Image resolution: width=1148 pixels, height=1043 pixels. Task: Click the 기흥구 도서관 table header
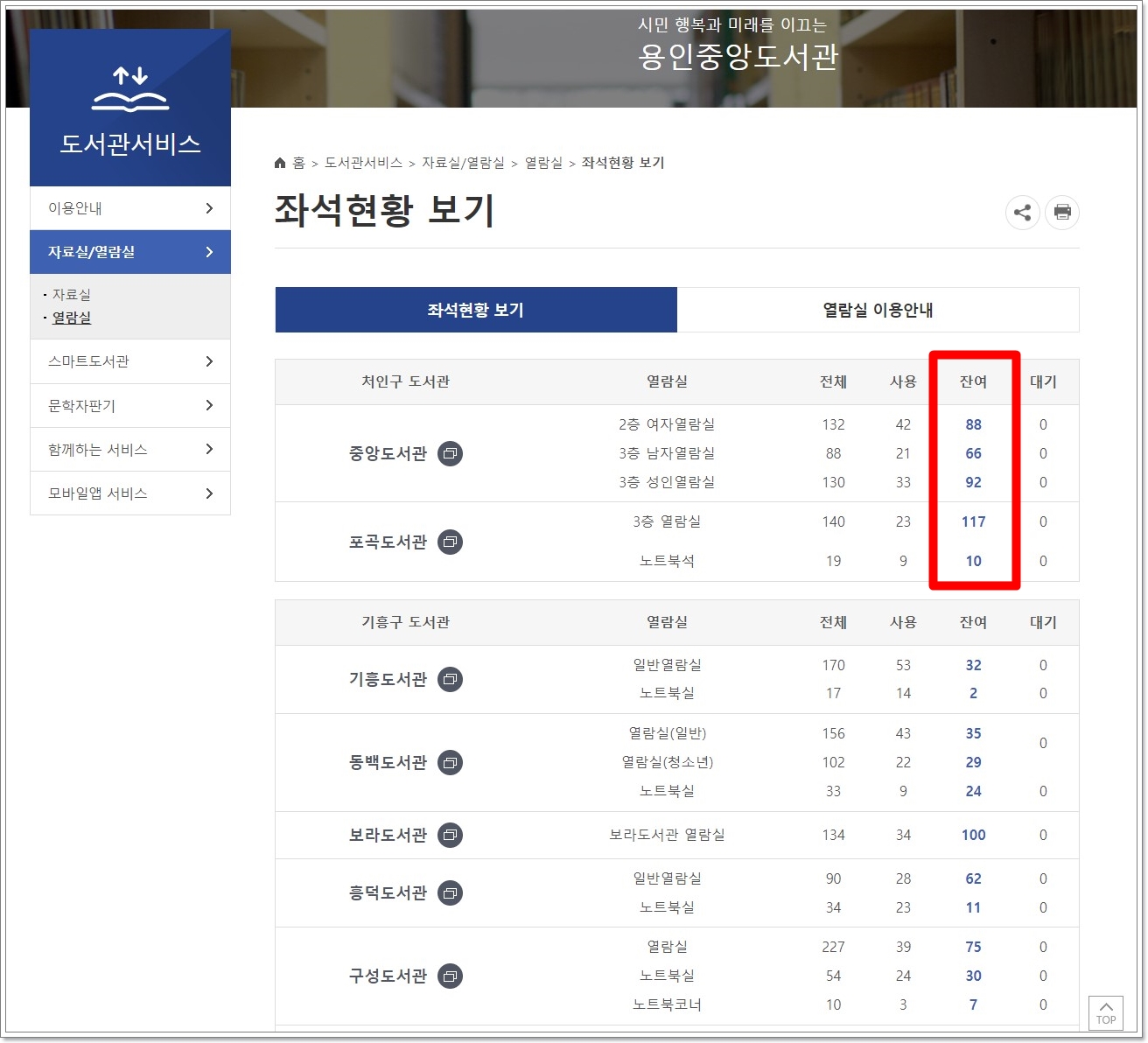click(405, 622)
